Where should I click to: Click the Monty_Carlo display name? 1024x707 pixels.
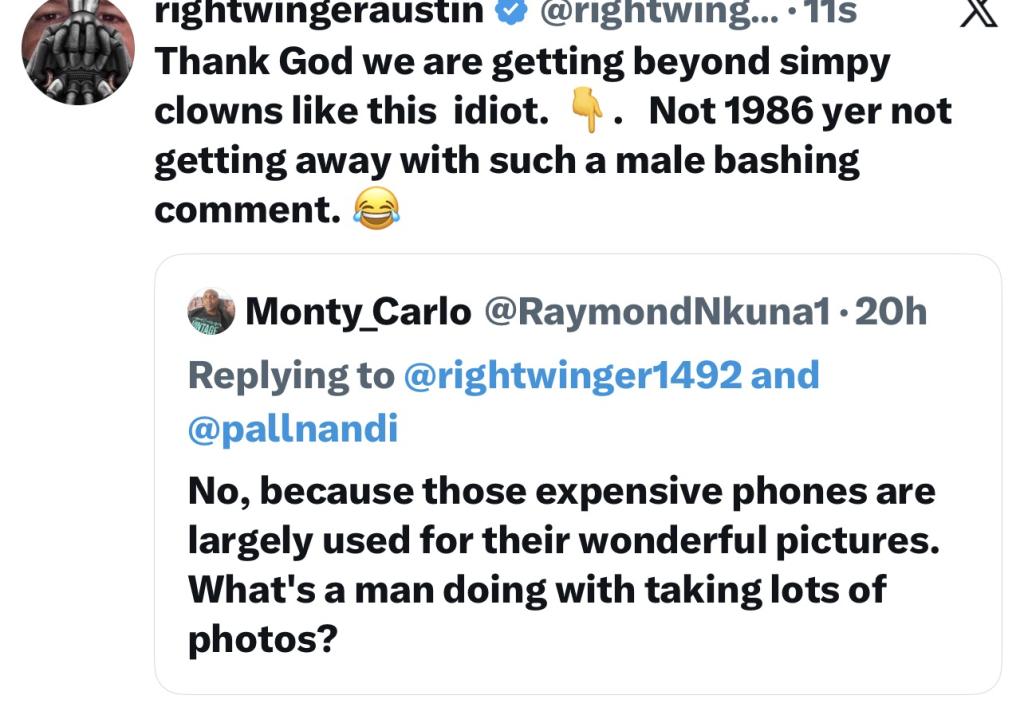(x=358, y=313)
